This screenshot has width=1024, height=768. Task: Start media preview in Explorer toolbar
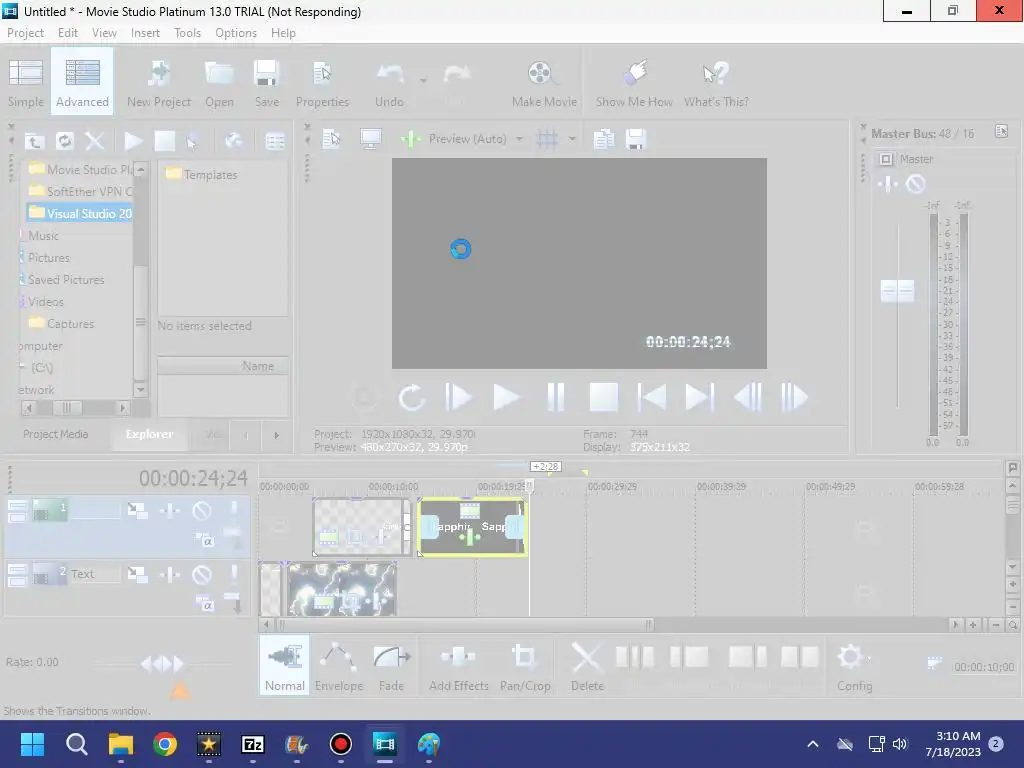click(x=133, y=140)
